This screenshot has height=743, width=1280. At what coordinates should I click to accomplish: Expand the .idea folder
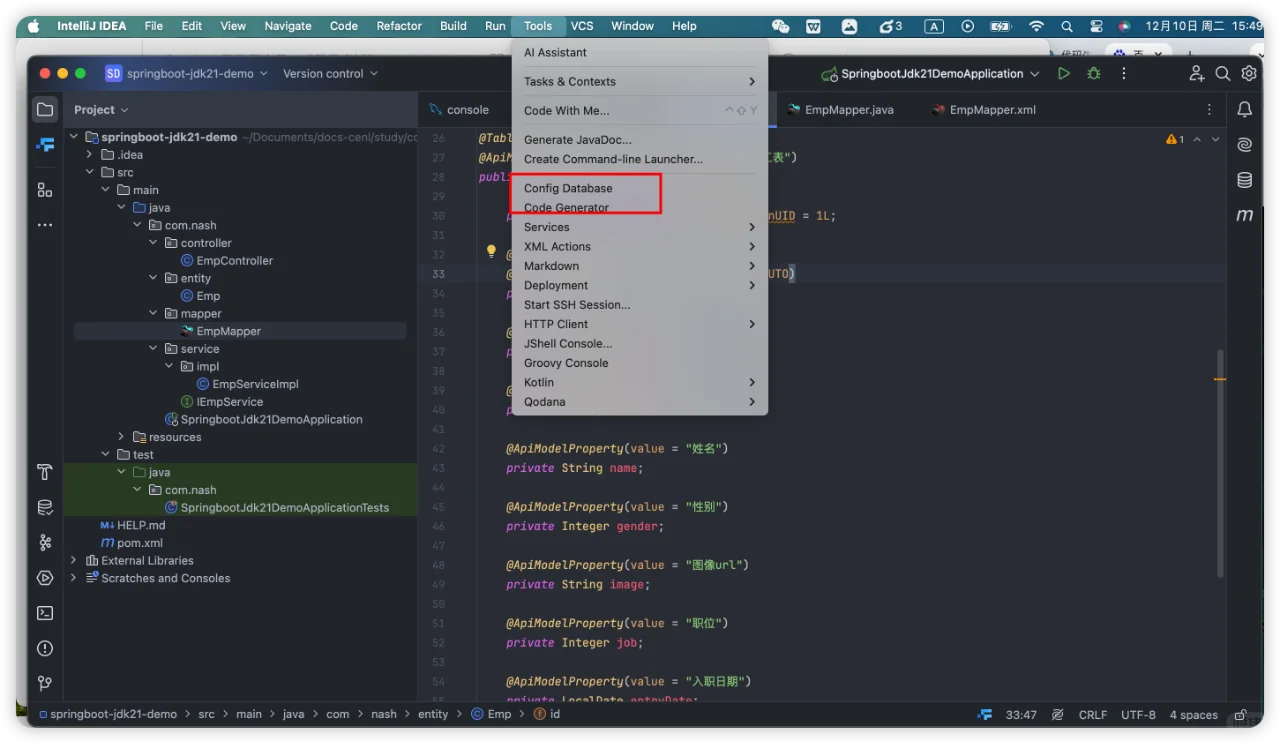[x=89, y=155]
